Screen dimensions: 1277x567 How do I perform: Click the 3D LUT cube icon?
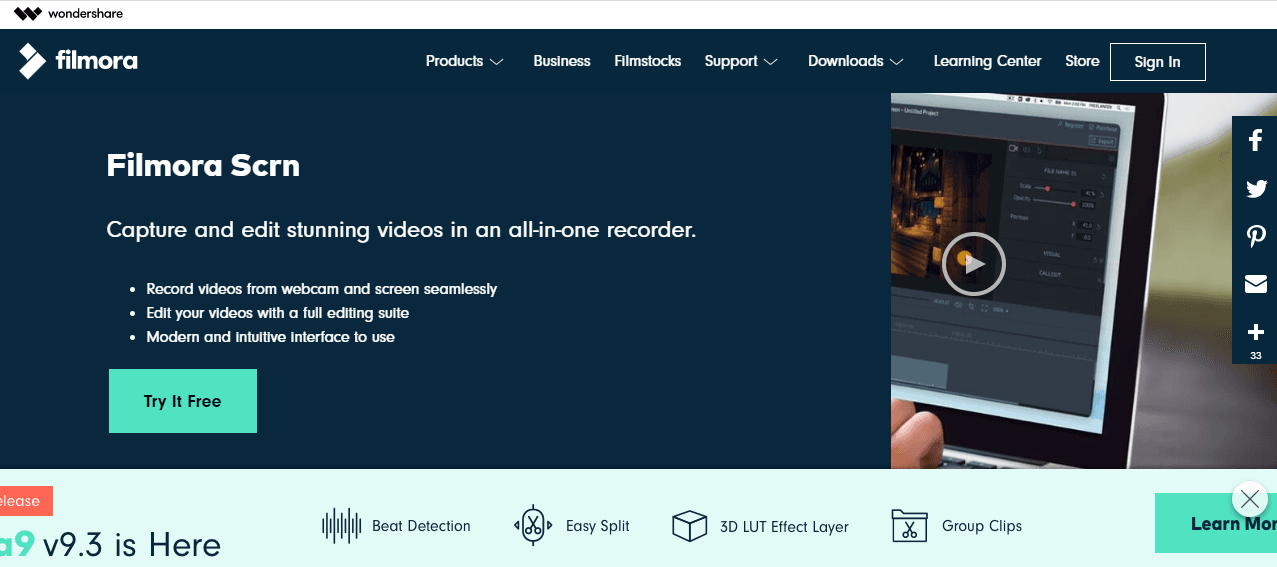point(690,526)
